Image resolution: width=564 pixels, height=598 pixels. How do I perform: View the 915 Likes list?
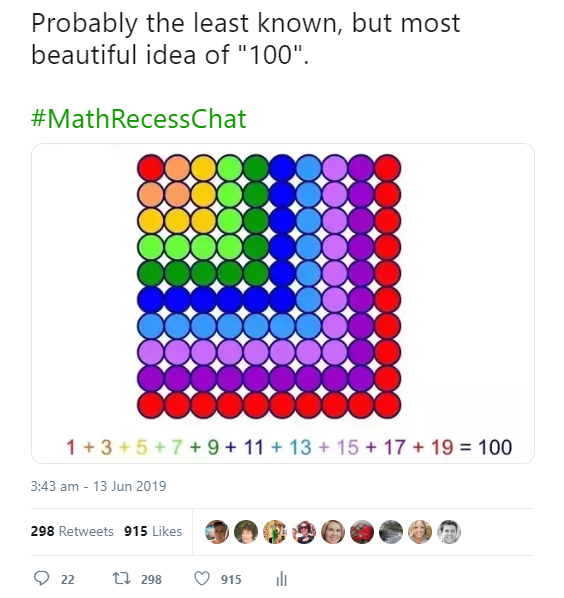(153, 531)
